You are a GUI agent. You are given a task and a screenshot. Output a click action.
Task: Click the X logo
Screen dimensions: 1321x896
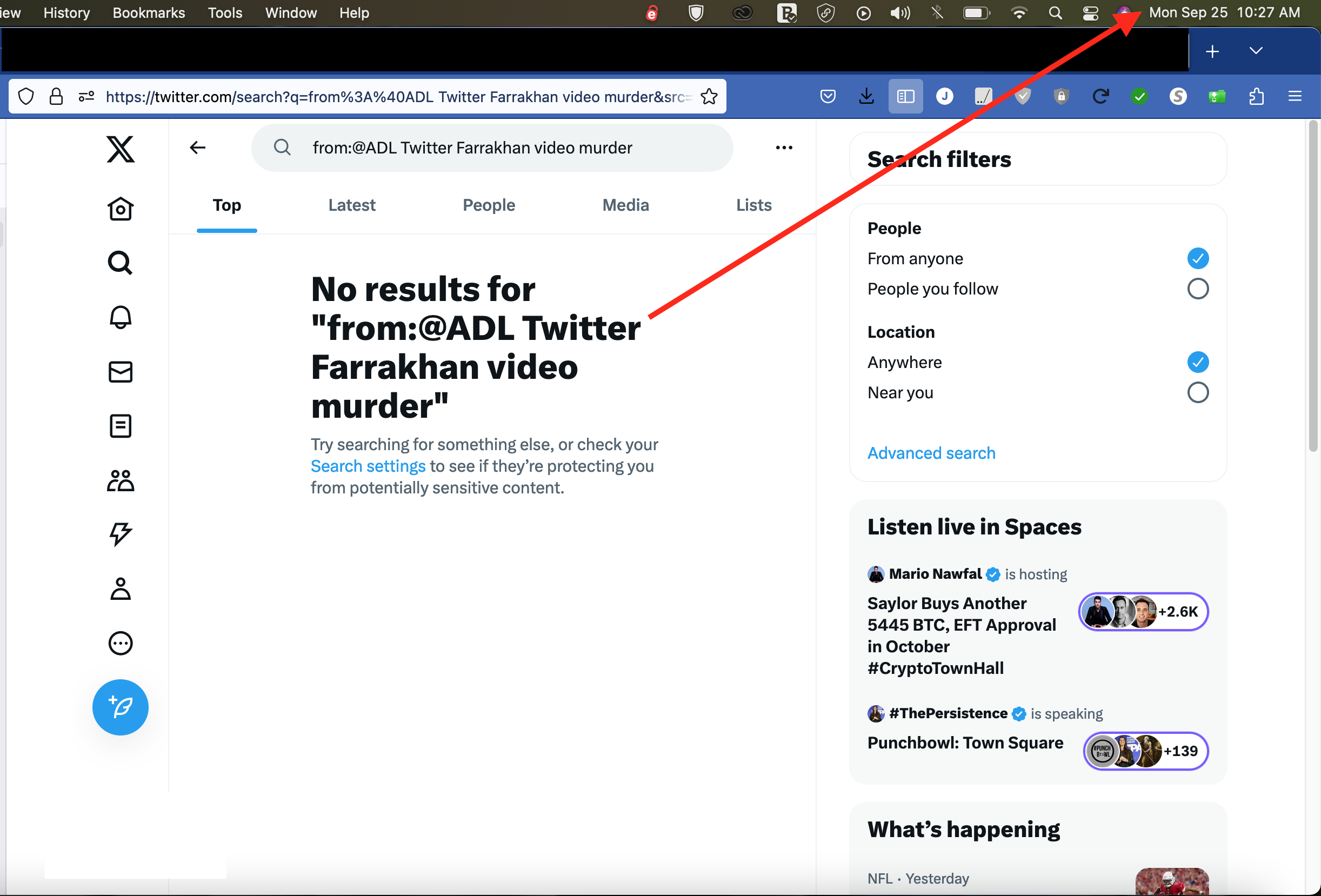point(120,149)
